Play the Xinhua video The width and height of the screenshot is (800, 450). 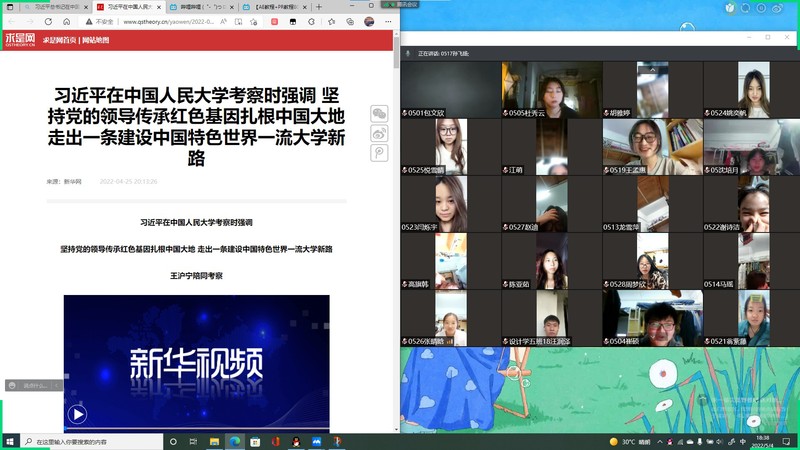click(77, 414)
